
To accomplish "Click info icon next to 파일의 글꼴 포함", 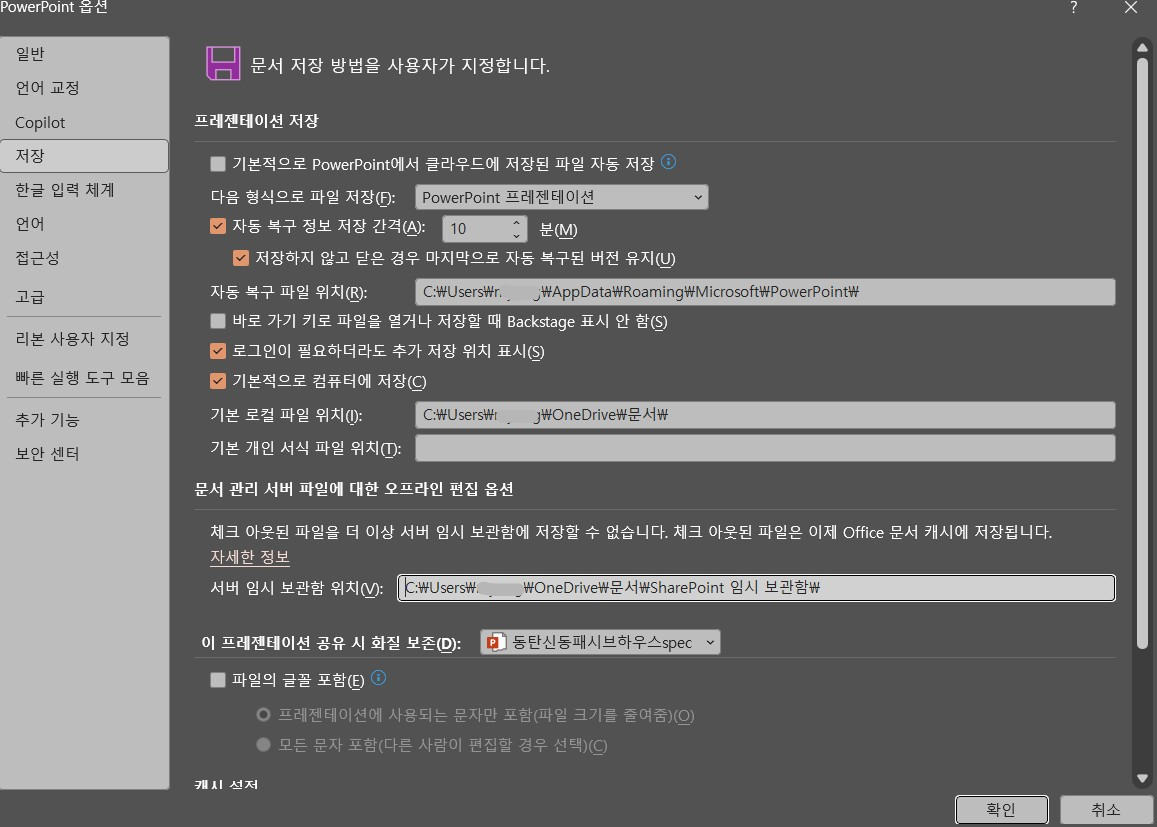I will [x=379, y=677].
